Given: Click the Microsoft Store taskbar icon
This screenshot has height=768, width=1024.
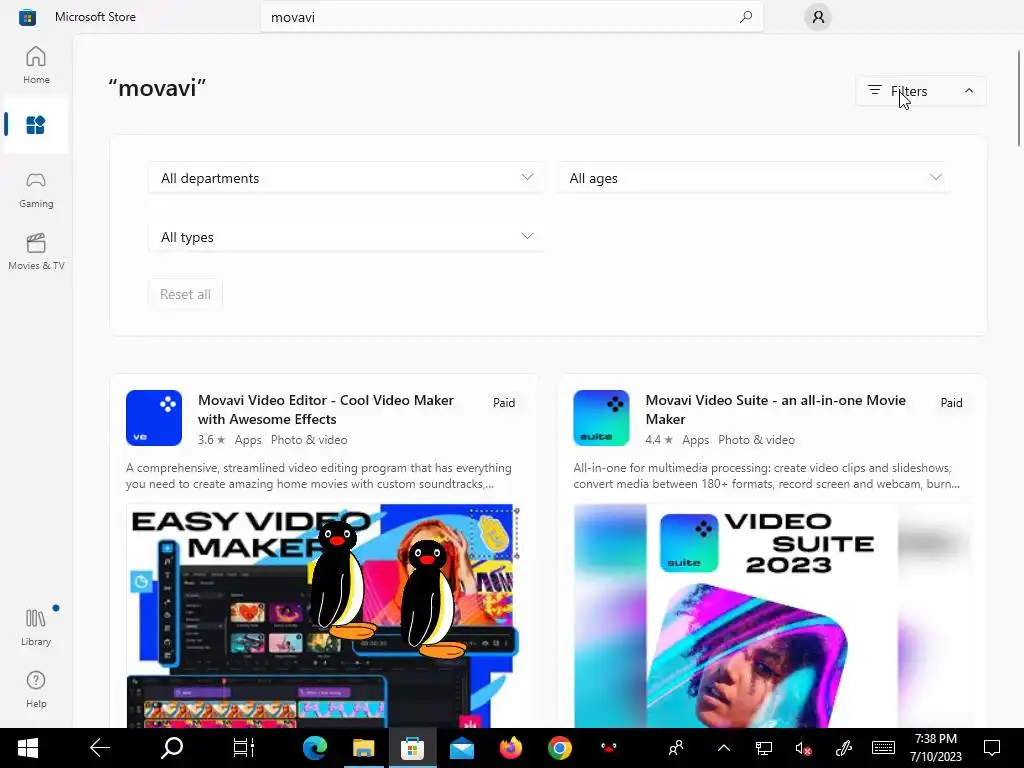Looking at the screenshot, I should click(x=413, y=748).
